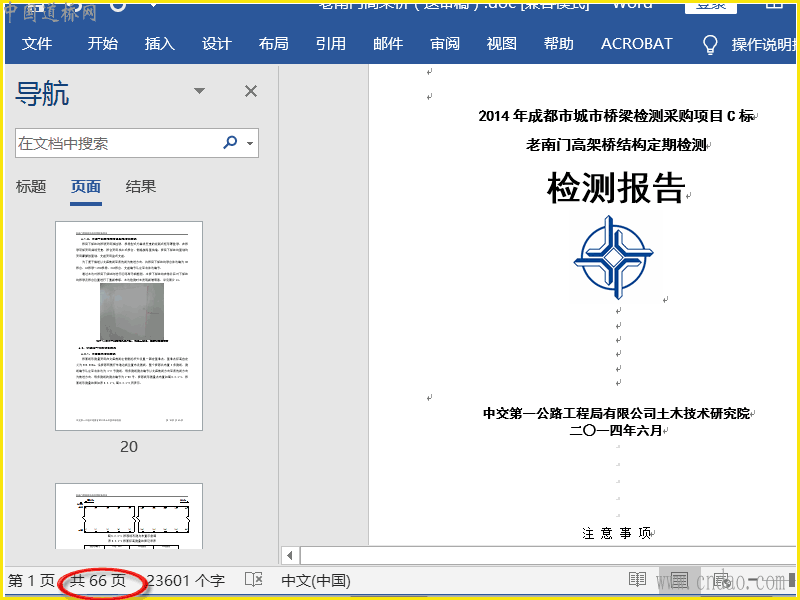
Task: Click the page label 20 under thumbnail
Action: (x=129, y=447)
